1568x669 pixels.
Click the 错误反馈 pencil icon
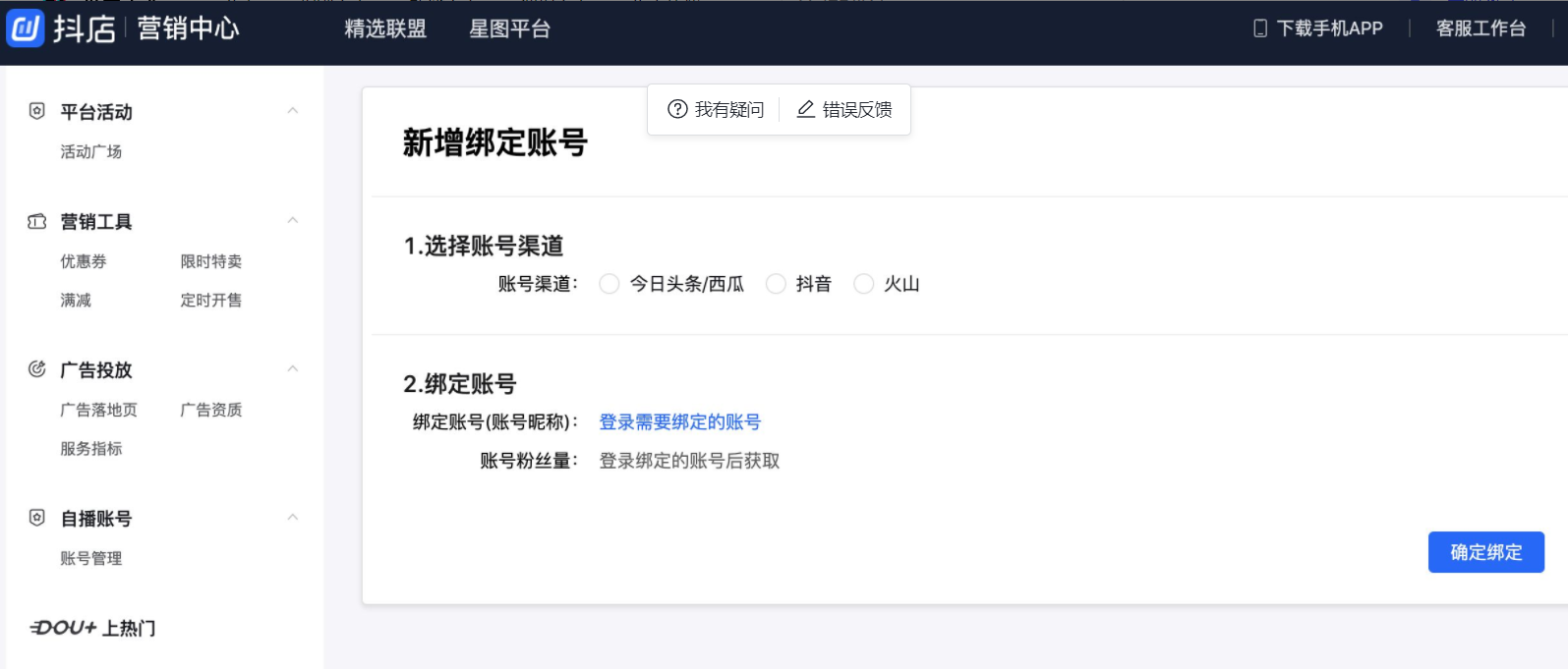pos(805,109)
